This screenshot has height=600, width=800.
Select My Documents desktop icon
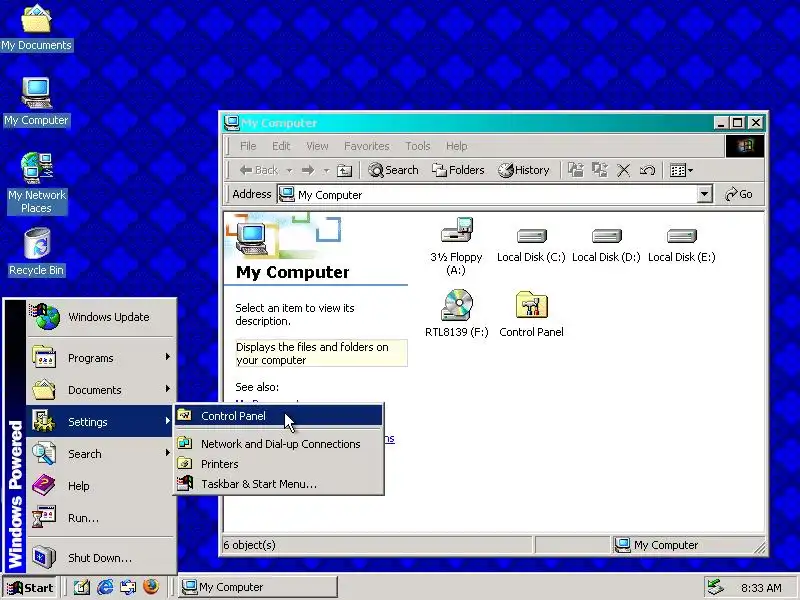(x=36, y=28)
